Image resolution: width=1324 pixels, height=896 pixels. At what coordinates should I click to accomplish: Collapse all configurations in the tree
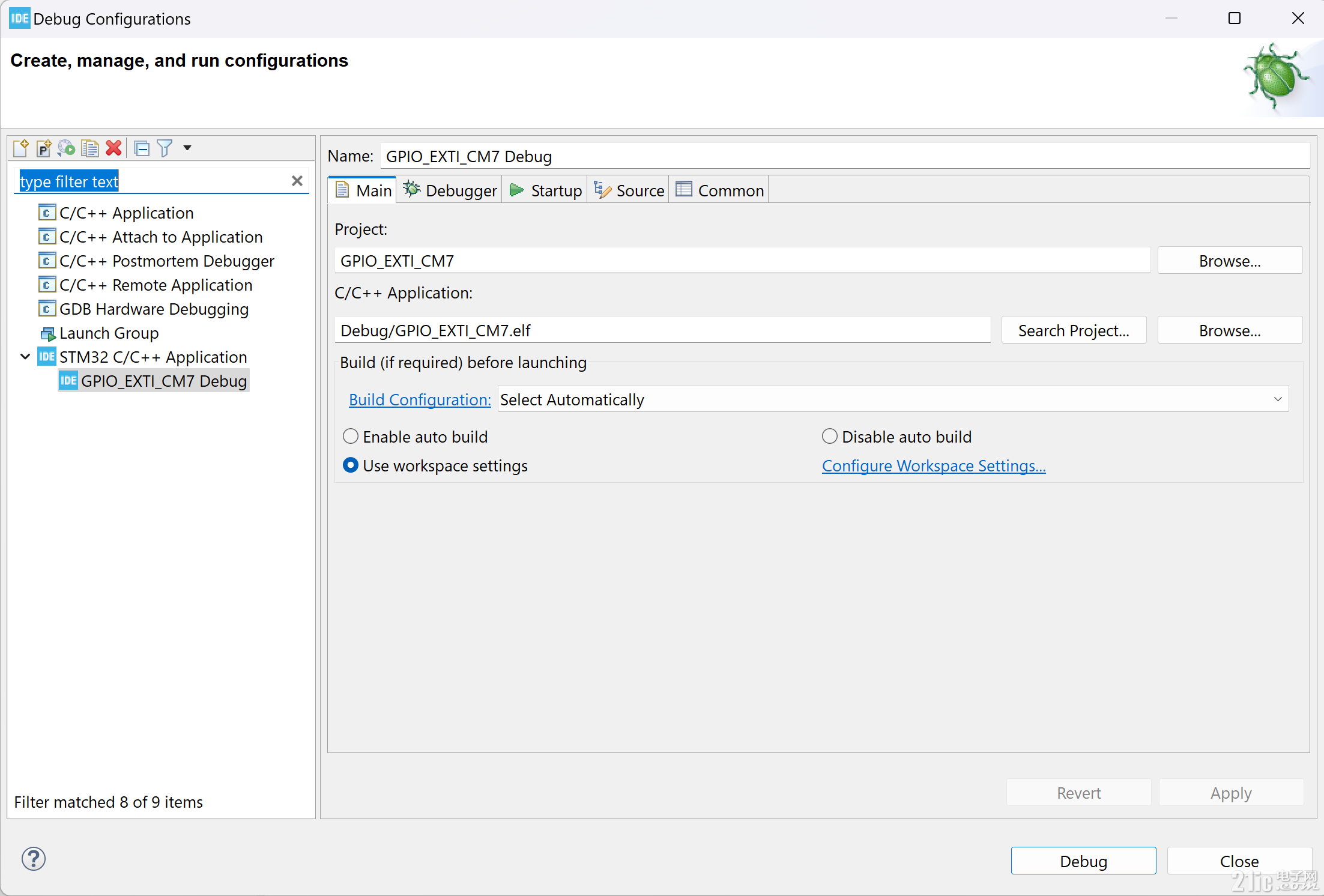(142, 148)
